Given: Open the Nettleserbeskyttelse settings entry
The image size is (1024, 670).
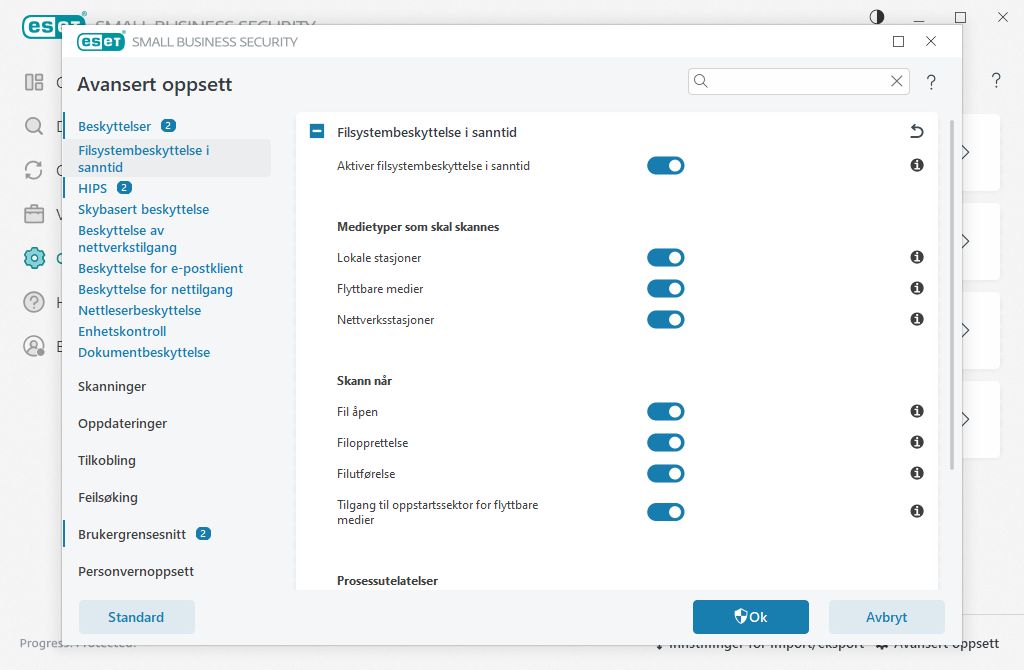Looking at the screenshot, I should (139, 310).
